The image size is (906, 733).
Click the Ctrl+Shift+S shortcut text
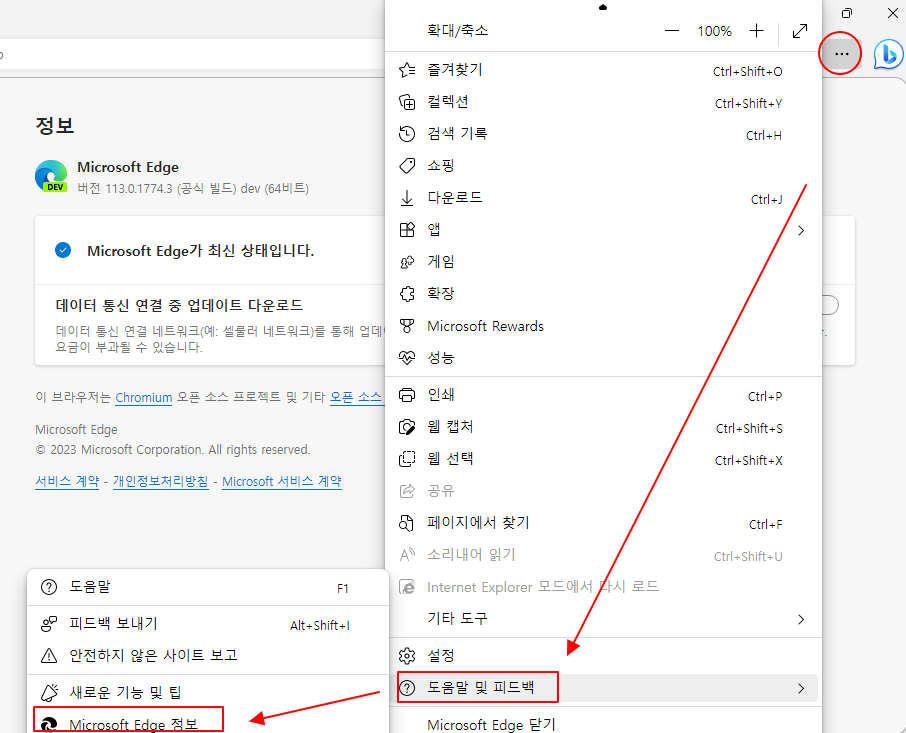[x=749, y=429]
